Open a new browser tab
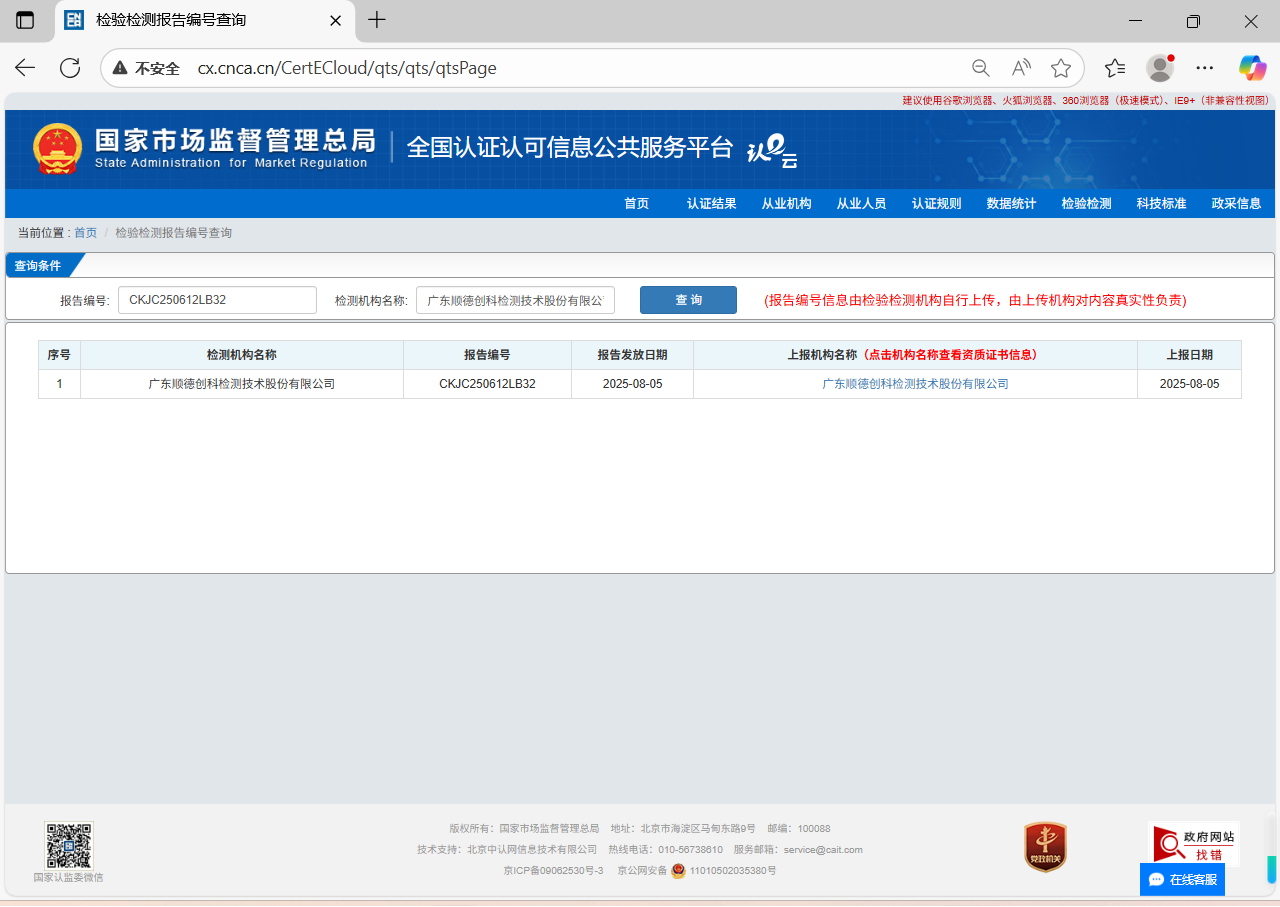Viewport: 1280px width, 907px height. coord(377,20)
